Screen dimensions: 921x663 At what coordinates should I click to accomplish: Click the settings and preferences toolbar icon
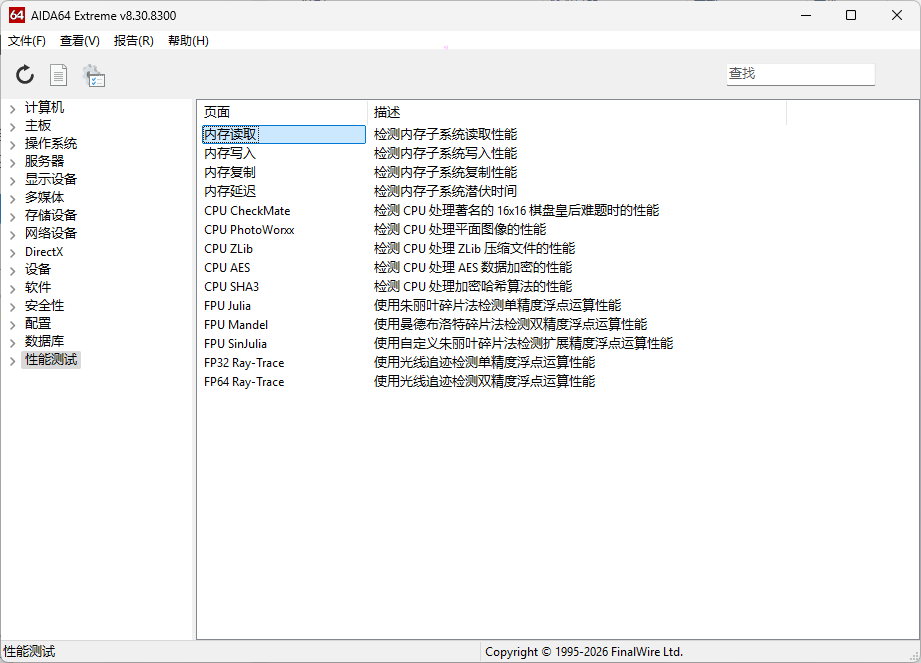pos(93,76)
